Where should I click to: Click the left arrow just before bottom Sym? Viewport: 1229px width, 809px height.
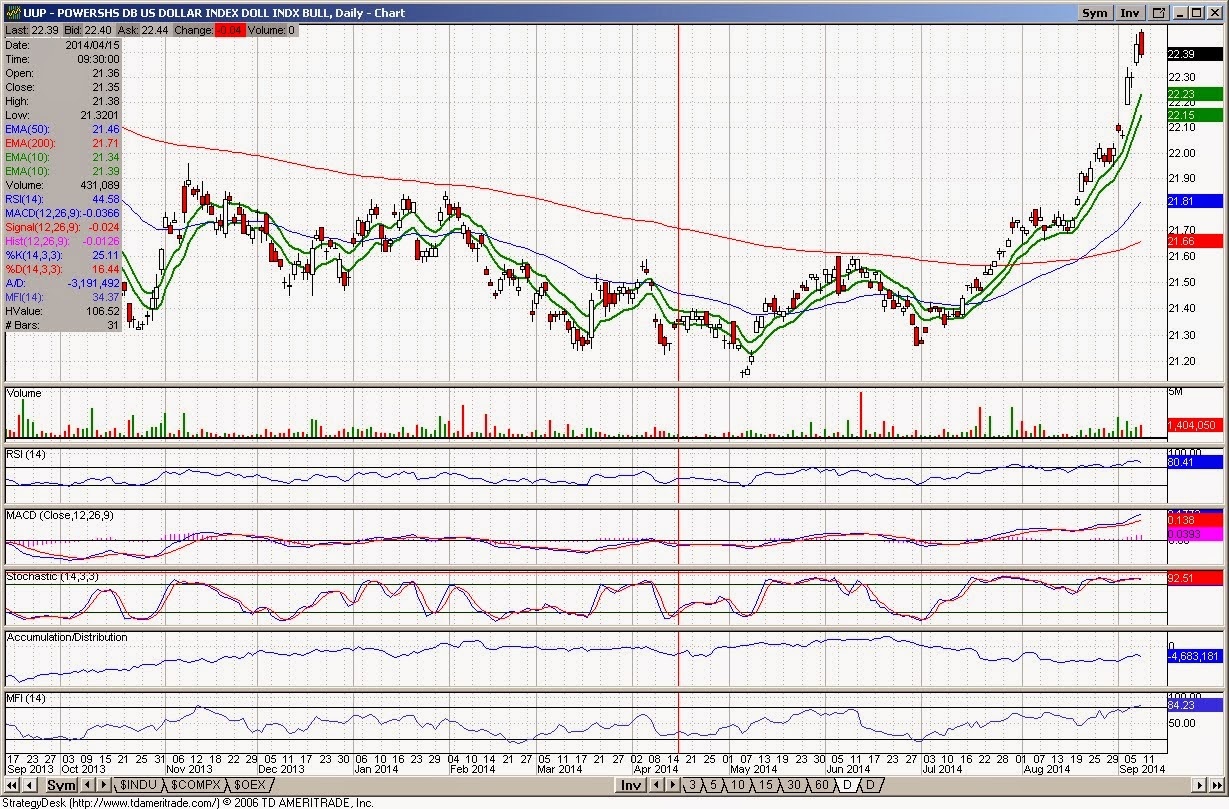(30, 785)
